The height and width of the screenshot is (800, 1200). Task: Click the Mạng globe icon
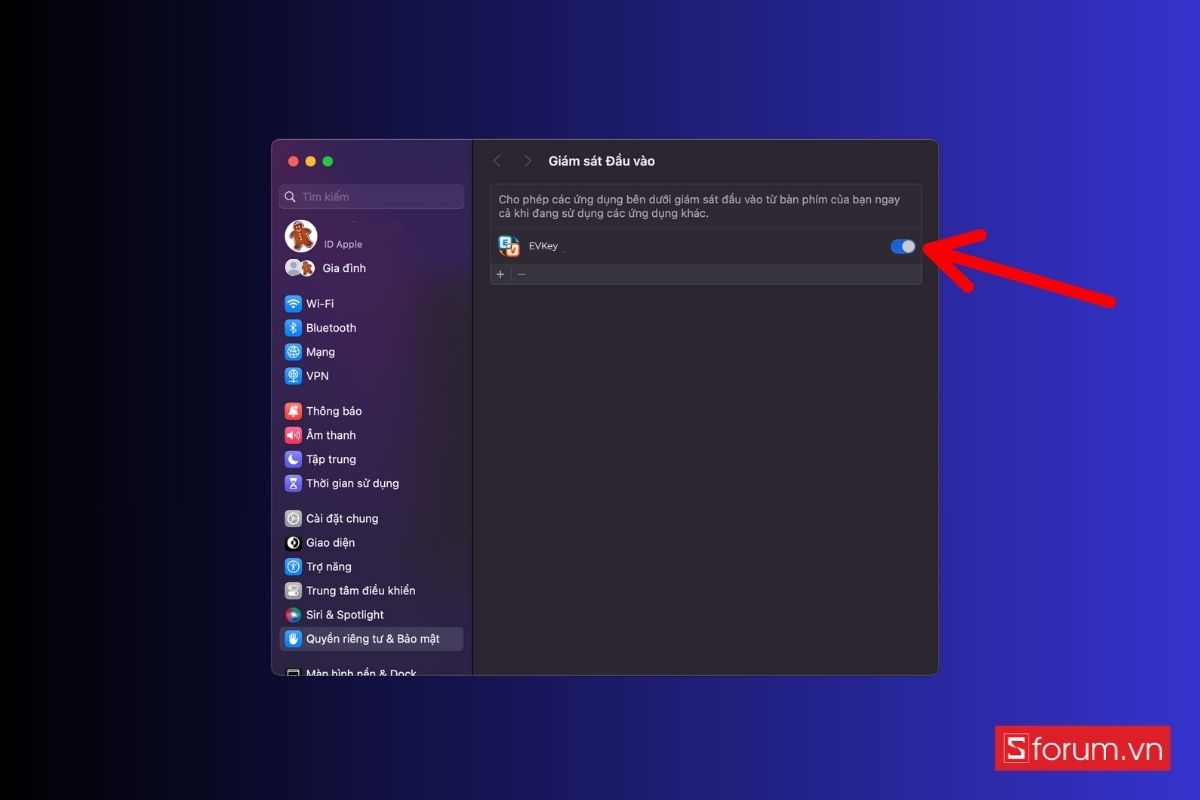pos(293,352)
